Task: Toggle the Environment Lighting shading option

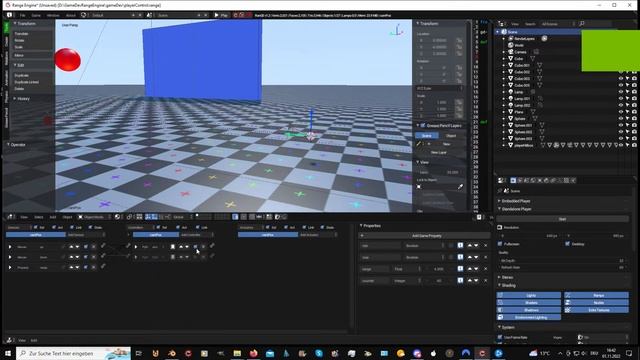Action: [x=529, y=317]
